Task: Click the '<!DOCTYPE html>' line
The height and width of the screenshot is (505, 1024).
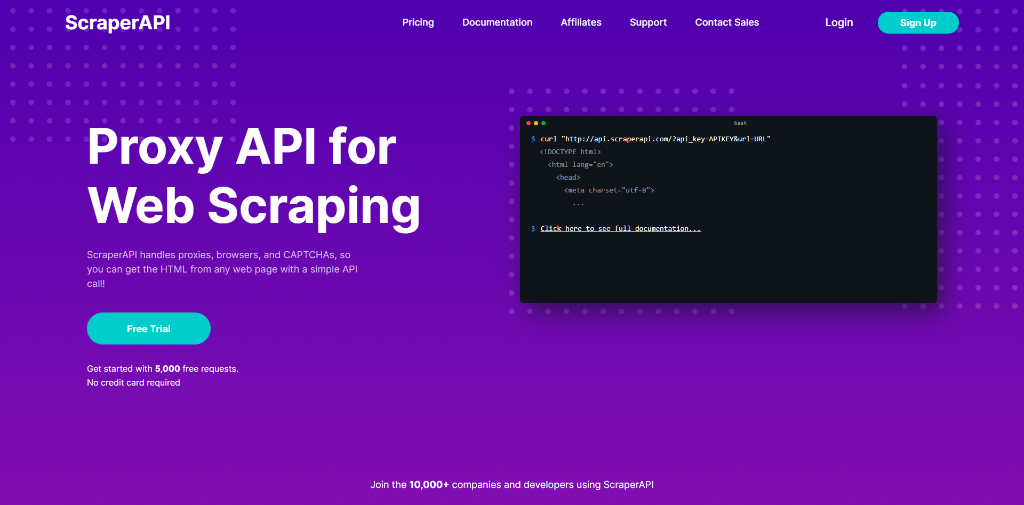Action: (x=570, y=152)
